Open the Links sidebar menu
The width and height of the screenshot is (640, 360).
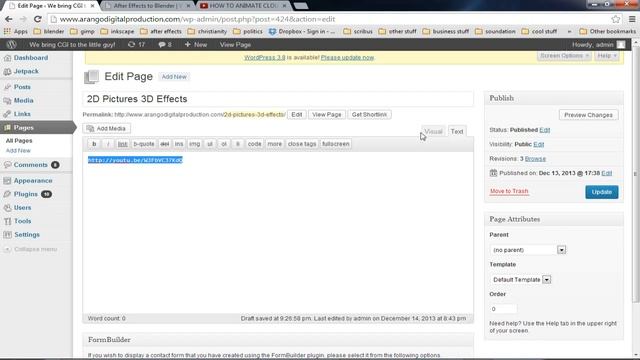coord(22,114)
